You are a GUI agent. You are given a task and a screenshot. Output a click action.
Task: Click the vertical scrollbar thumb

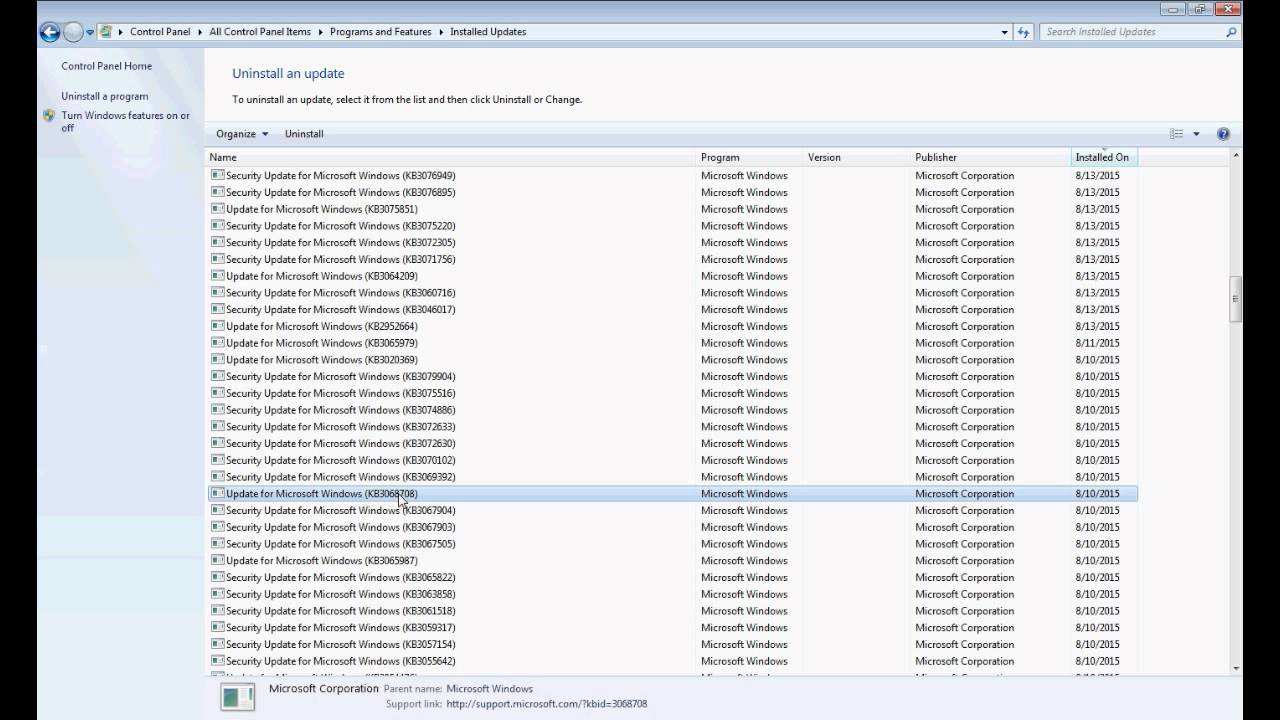coord(1236,298)
